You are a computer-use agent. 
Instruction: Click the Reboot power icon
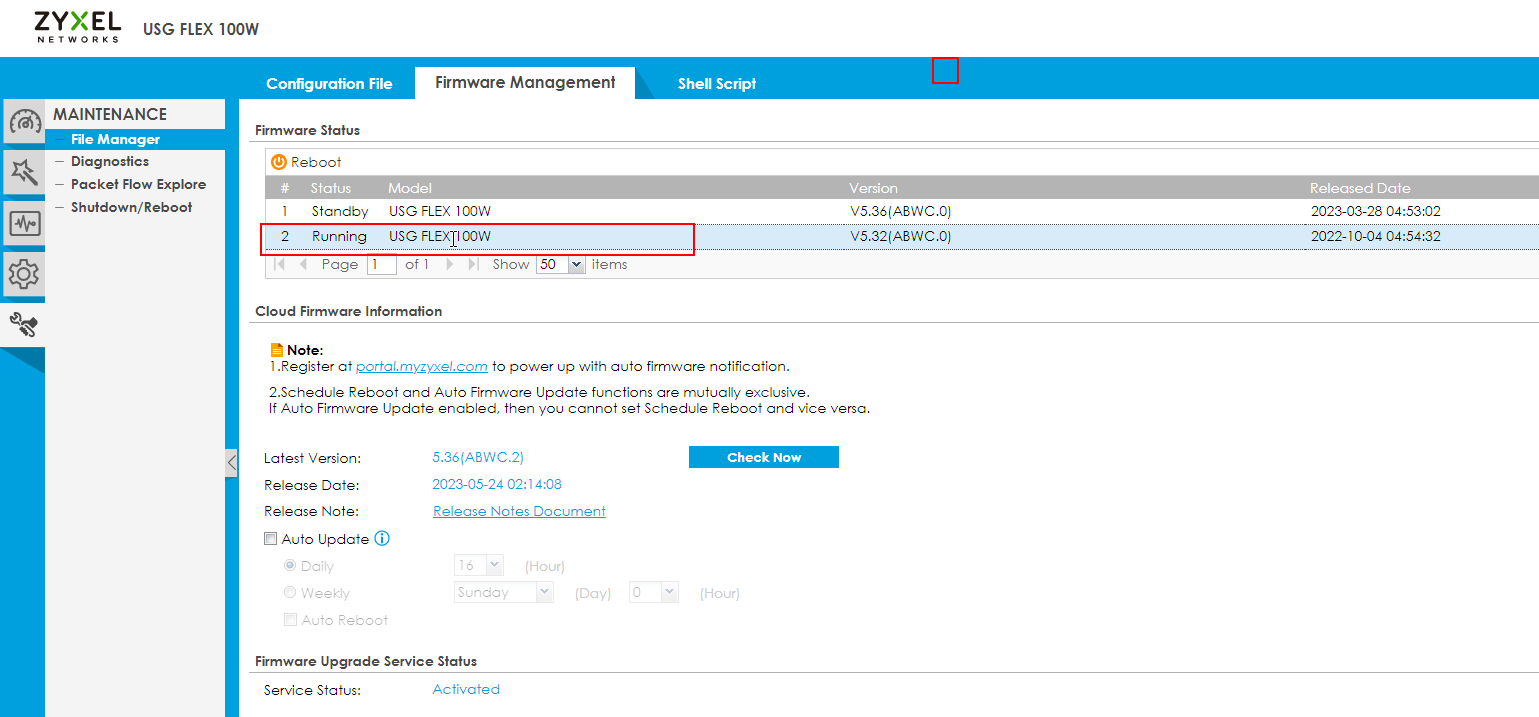(279, 162)
